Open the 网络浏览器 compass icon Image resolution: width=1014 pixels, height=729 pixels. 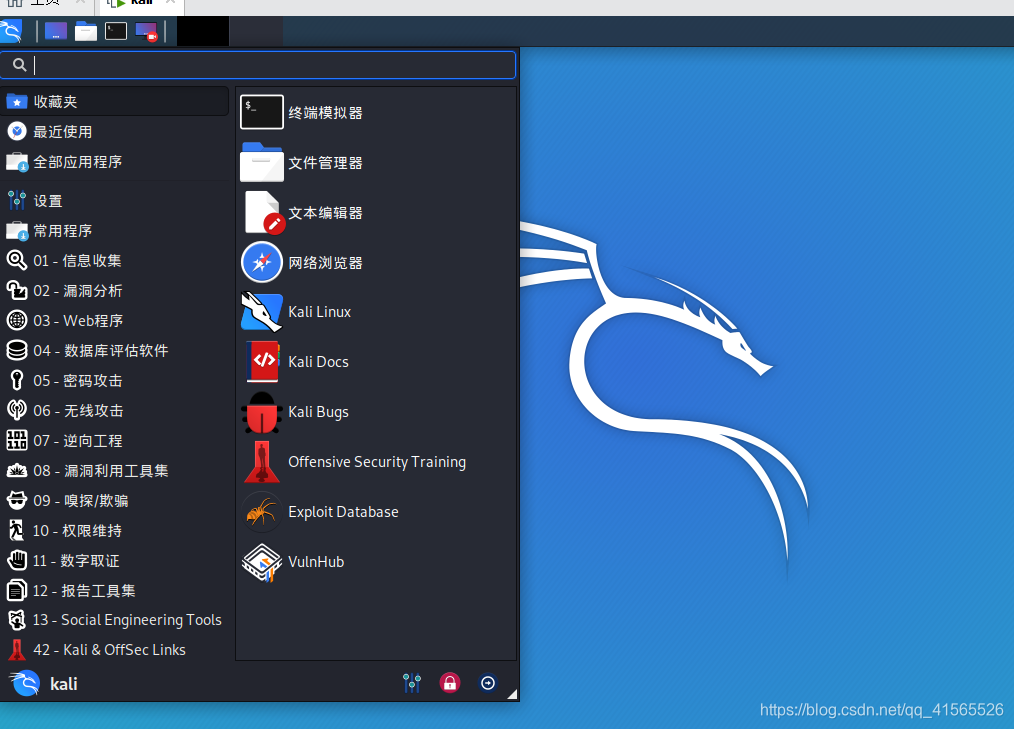click(x=262, y=262)
